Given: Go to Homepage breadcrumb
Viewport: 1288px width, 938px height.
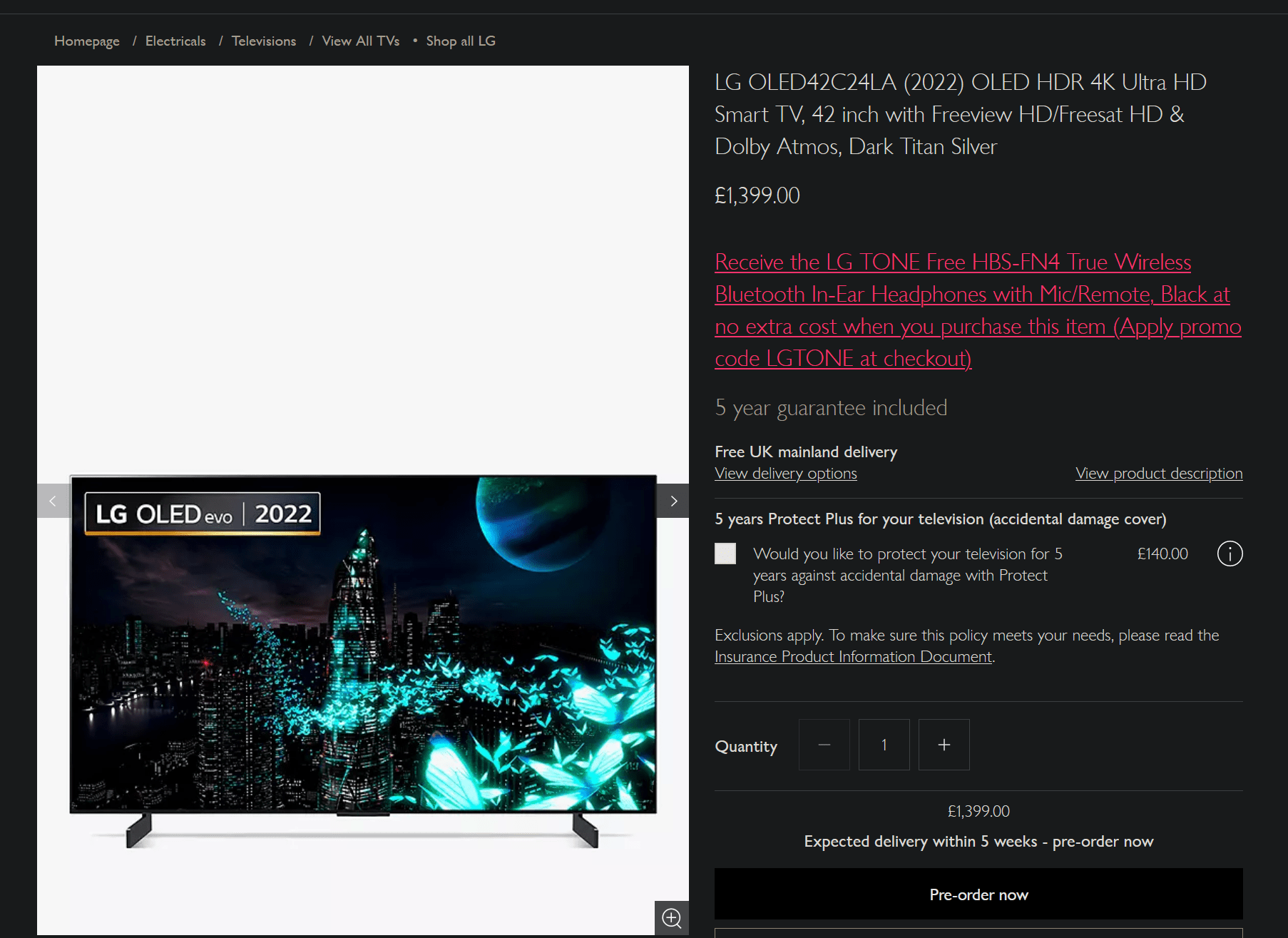Looking at the screenshot, I should point(87,41).
